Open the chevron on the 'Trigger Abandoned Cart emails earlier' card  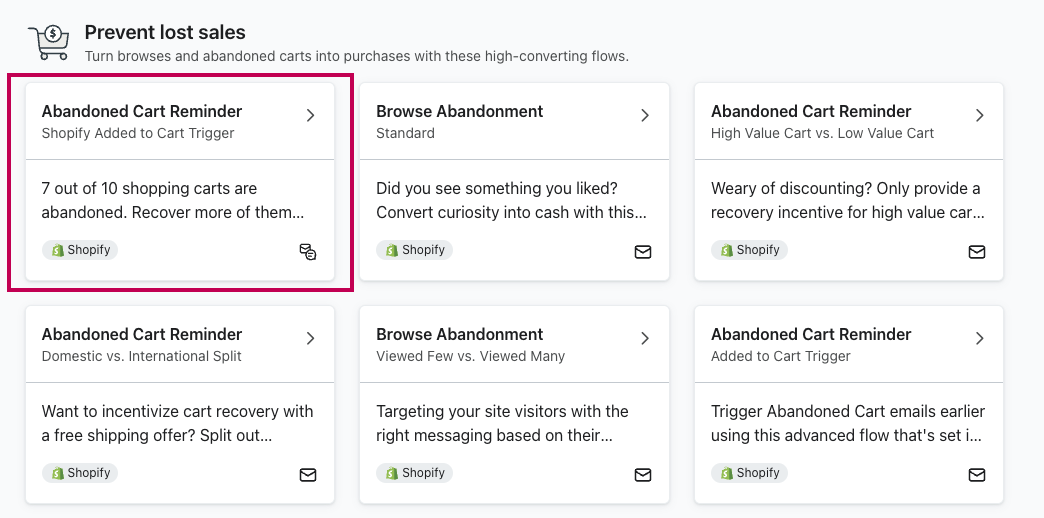pos(979,338)
